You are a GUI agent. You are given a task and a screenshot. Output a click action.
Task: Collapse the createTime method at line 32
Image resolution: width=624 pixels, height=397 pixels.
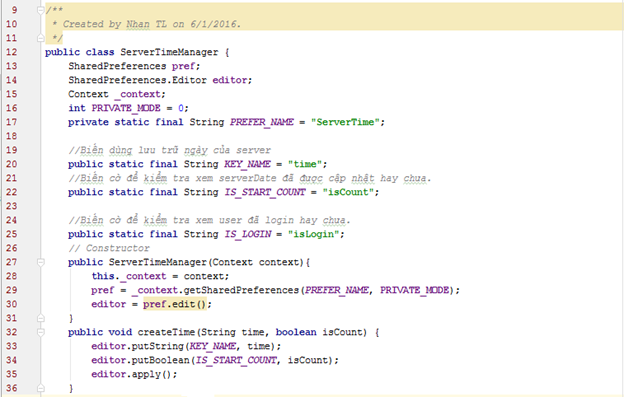(41, 332)
